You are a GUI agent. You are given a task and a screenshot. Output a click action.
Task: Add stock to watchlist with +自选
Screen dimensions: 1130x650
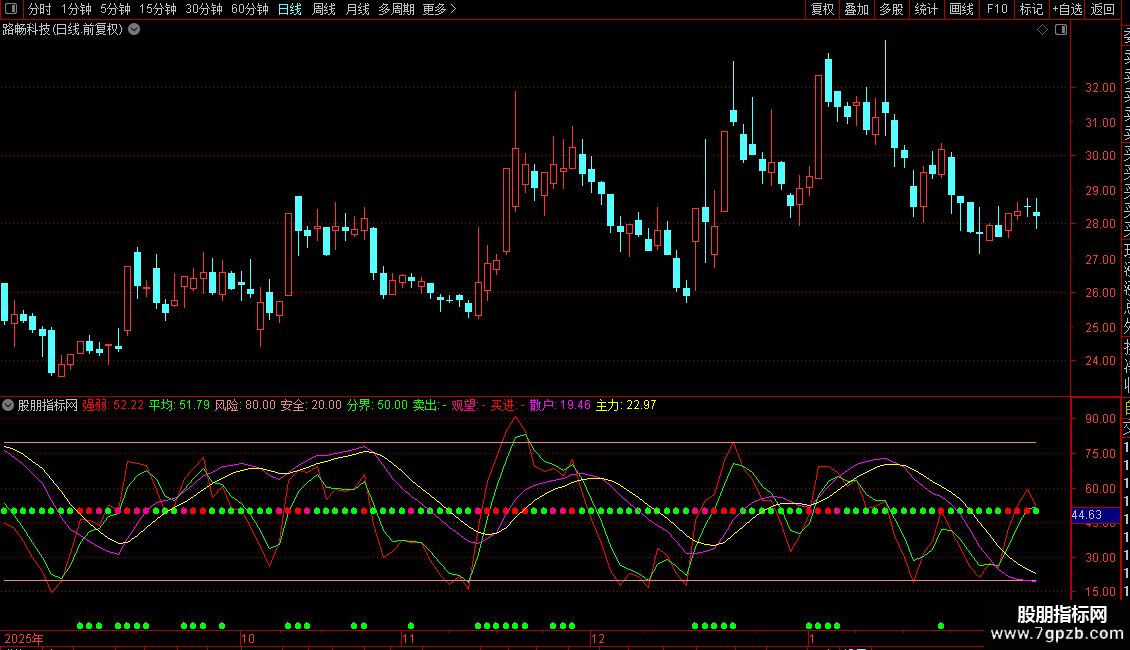click(x=1067, y=10)
